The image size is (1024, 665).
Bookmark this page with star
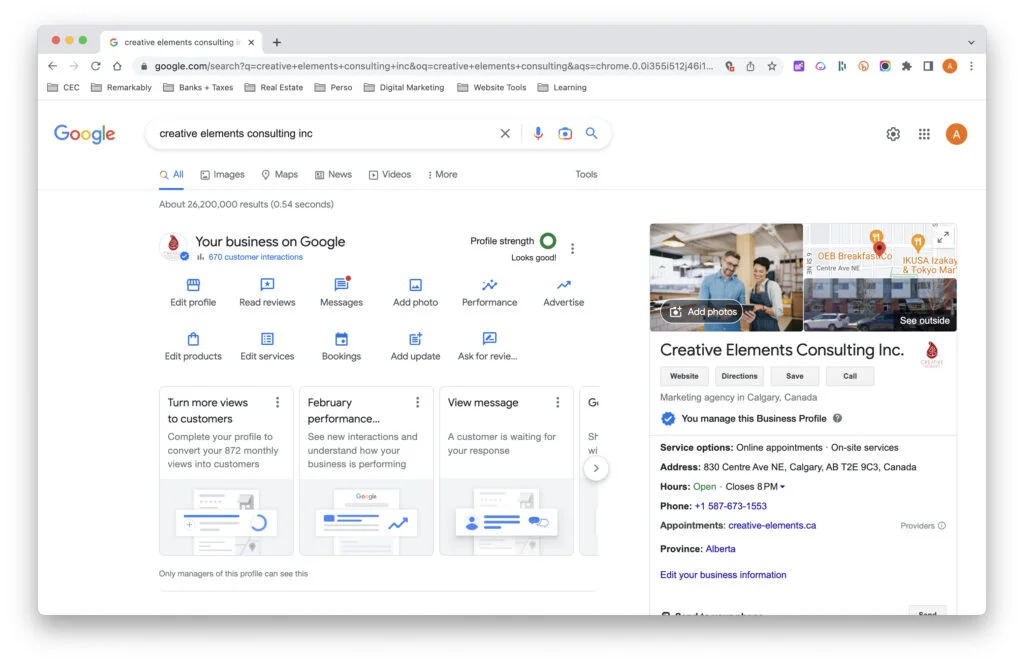pos(772,66)
